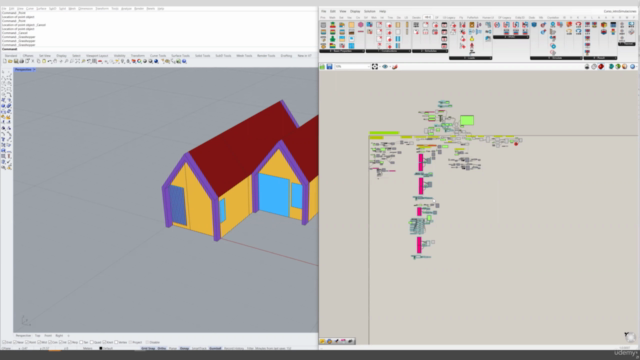Click the Default layer black color swatch
The height and width of the screenshot is (360, 640).
(100, 348)
